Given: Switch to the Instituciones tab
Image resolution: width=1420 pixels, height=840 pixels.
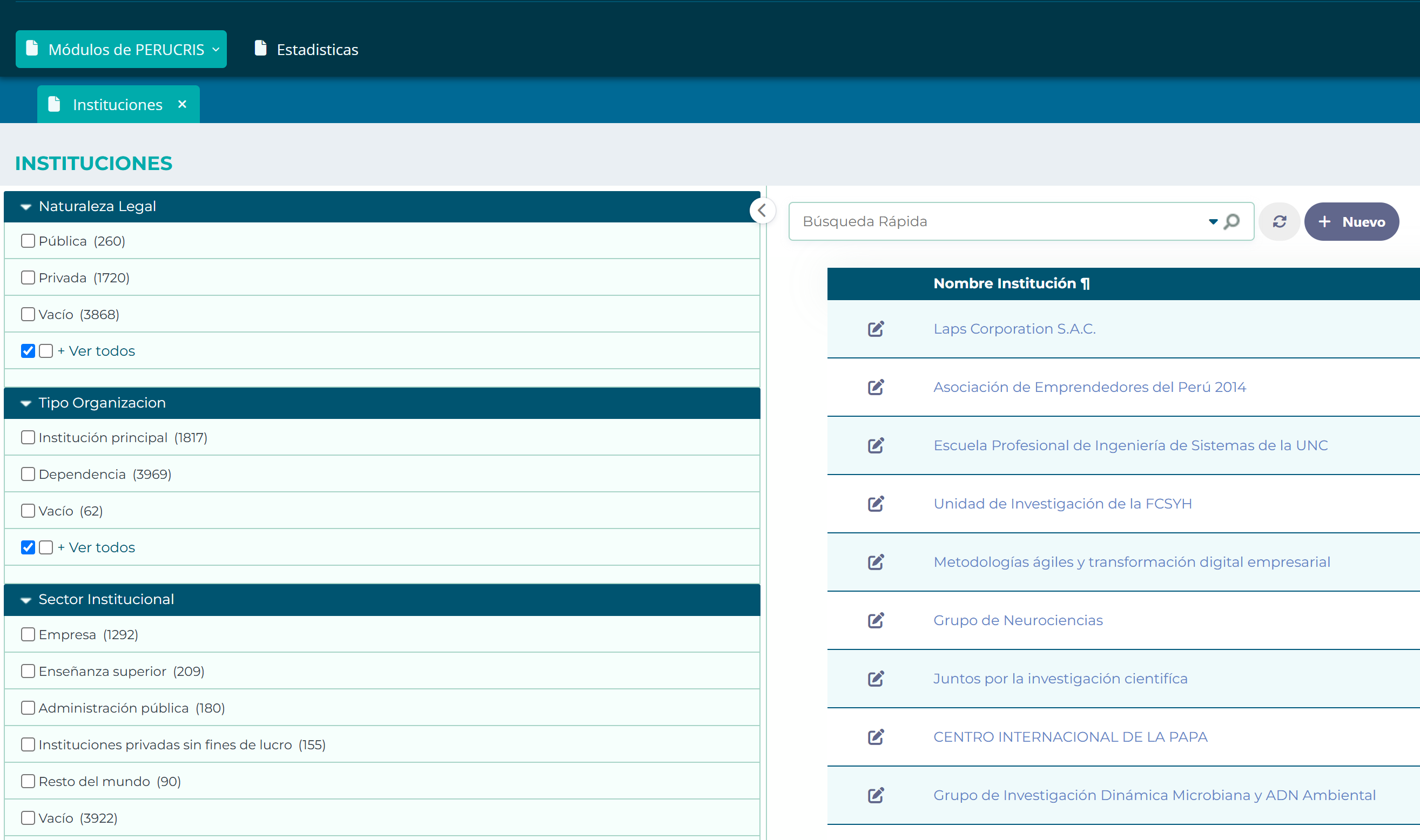Looking at the screenshot, I should pyautogui.click(x=118, y=105).
